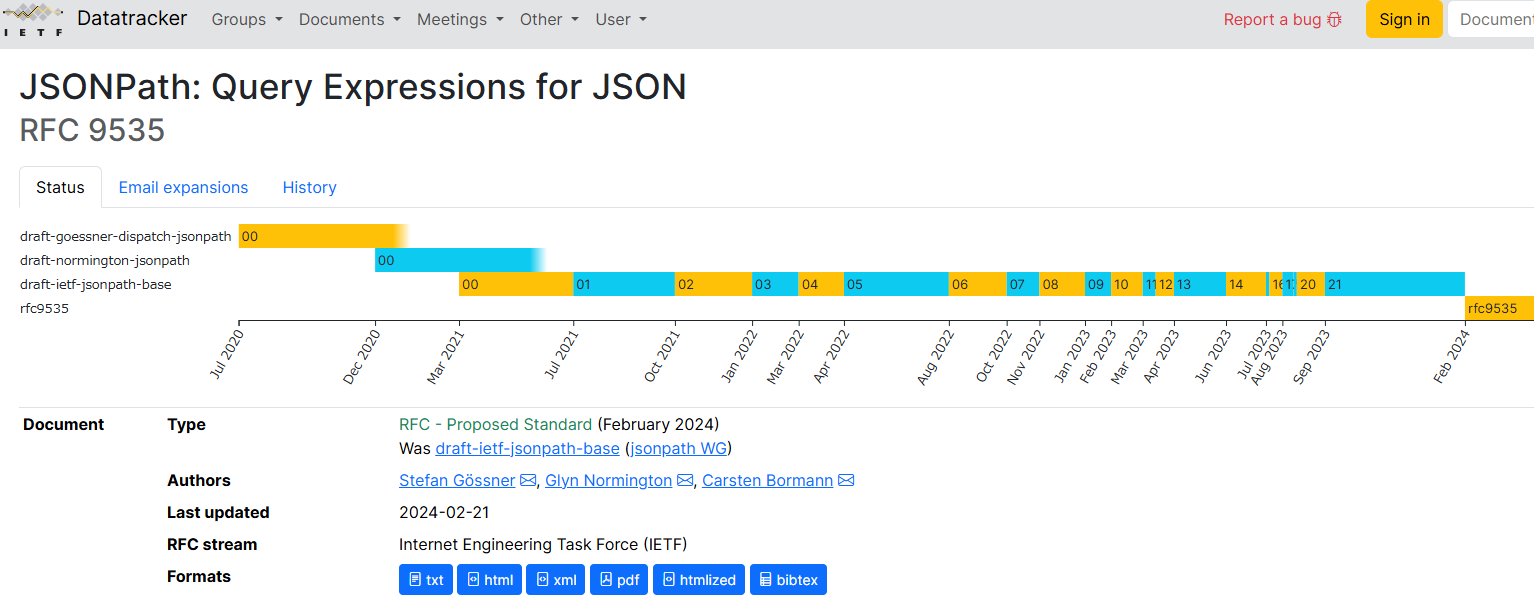The width and height of the screenshot is (1534, 603).
Task: Expand the Groups dropdown menu
Action: pyautogui.click(x=247, y=19)
